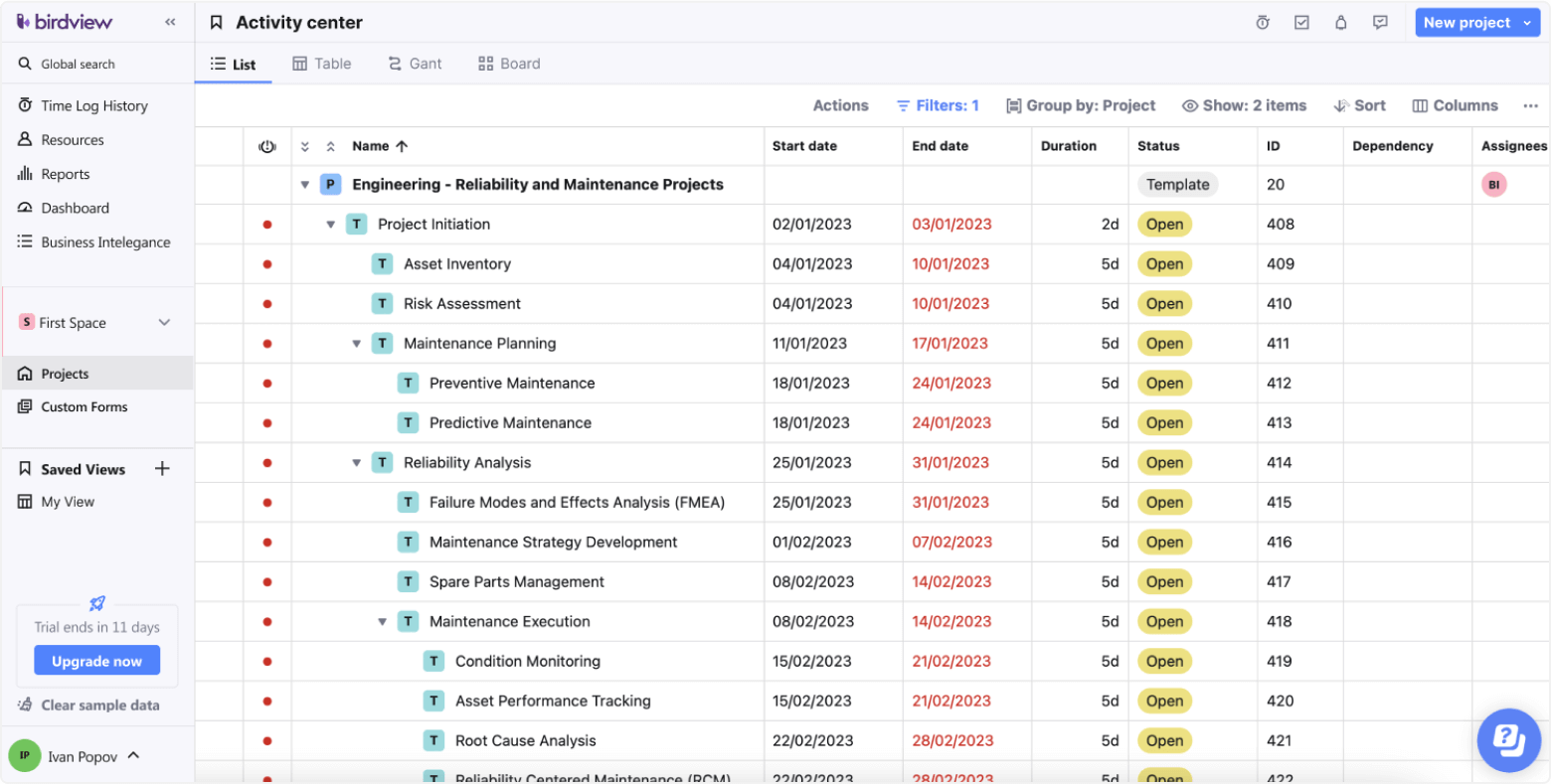Image resolution: width=1551 pixels, height=784 pixels.
Task: Open Columns settings
Action: [x=1455, y=105]
